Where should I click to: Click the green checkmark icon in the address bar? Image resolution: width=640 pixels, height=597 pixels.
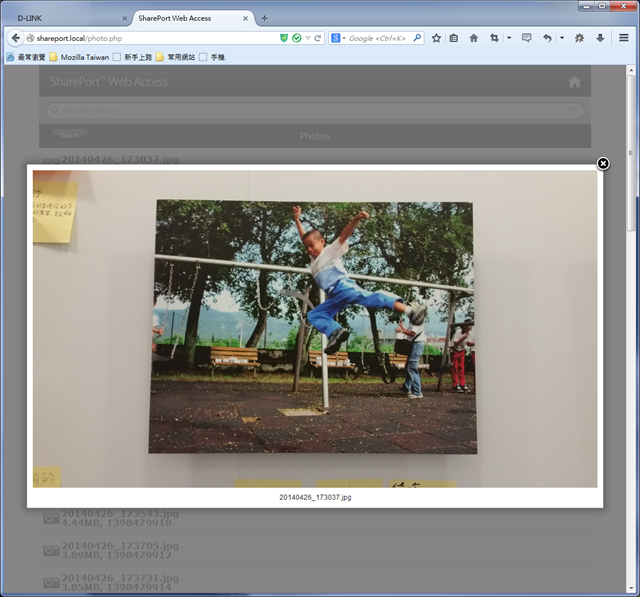tap(297, 38)
